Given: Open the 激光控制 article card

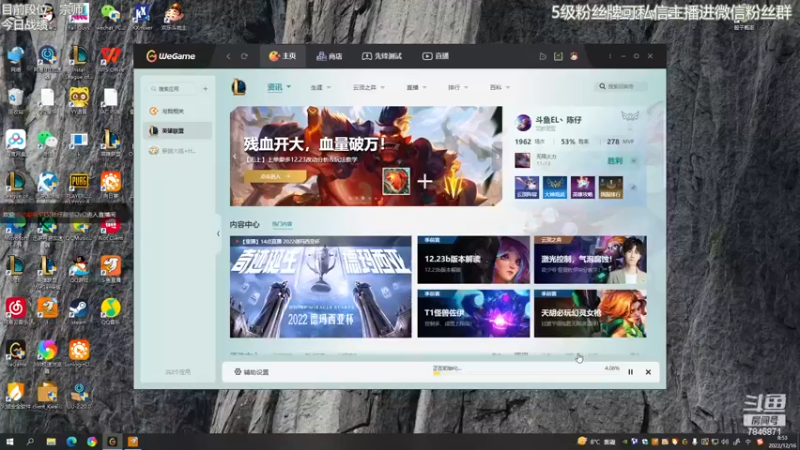Looking at the screenshot, I should pyautogui.click(x=590, y=260).
